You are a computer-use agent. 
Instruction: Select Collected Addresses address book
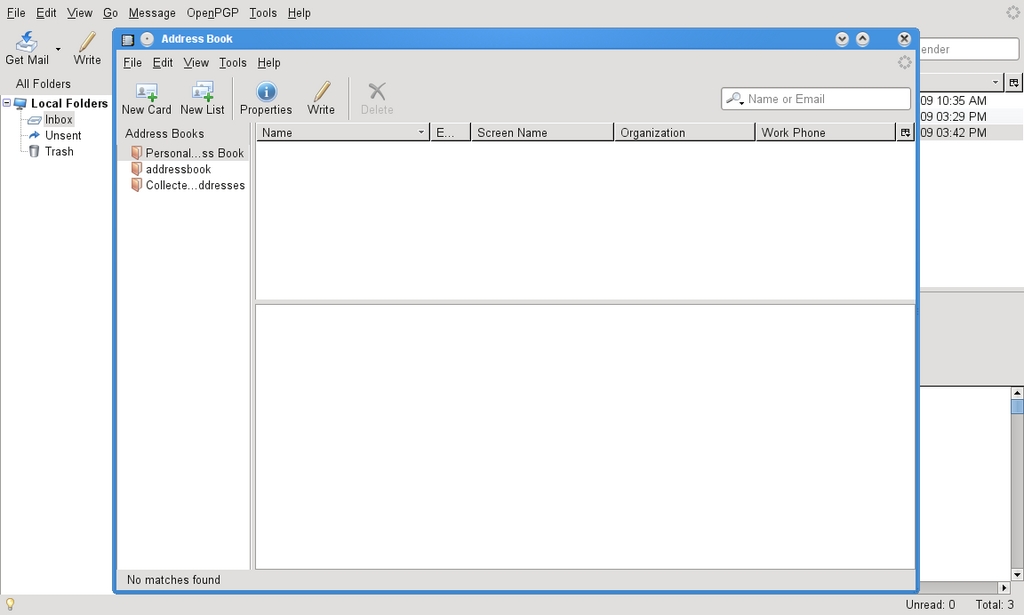[x=190, y=185]
